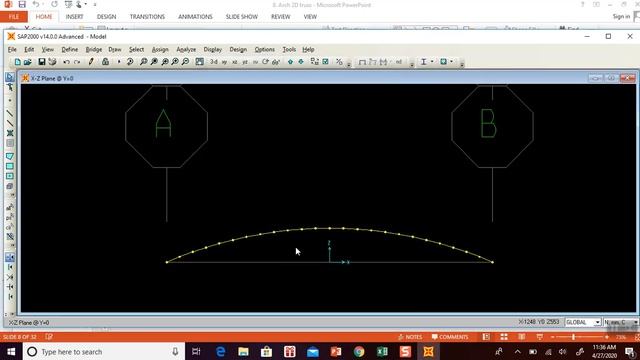Click the HOME tab in PowerPoint ribbon
Viewport: 640px width, 360px height.
pos(44,17)
